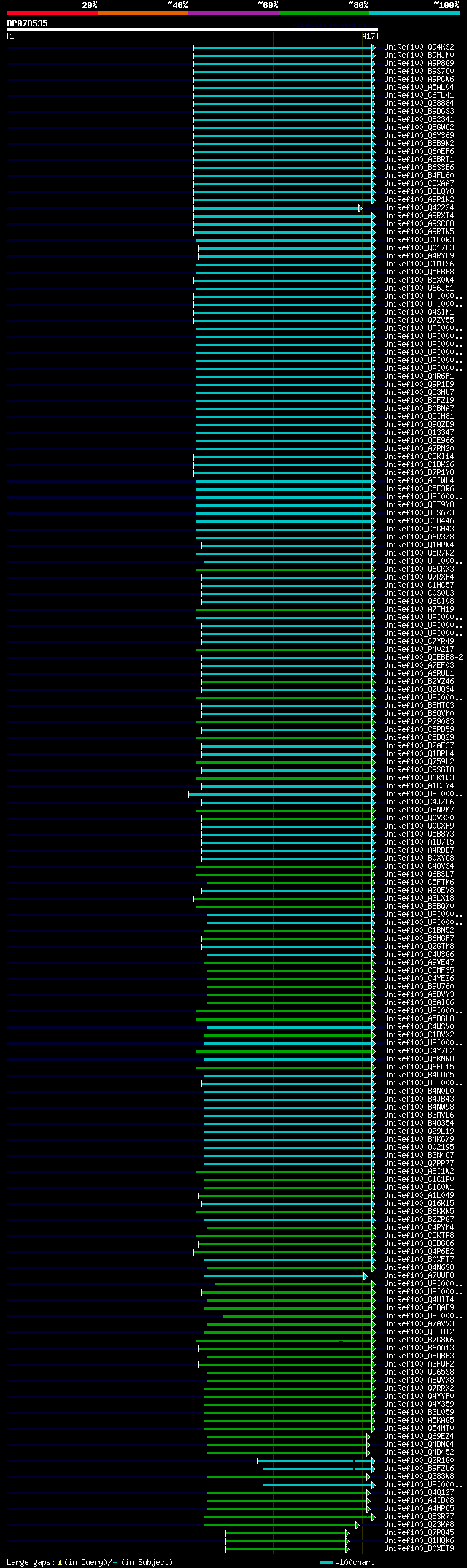Select the UniRef100_Q13347 label
467x1568 pixels.
pyautogui.click(x=419, y=432)
